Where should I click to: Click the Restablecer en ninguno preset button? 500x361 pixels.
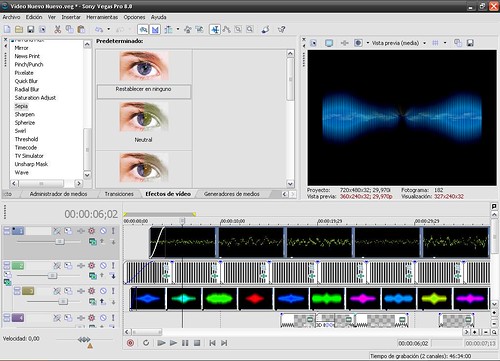point(144,91)
